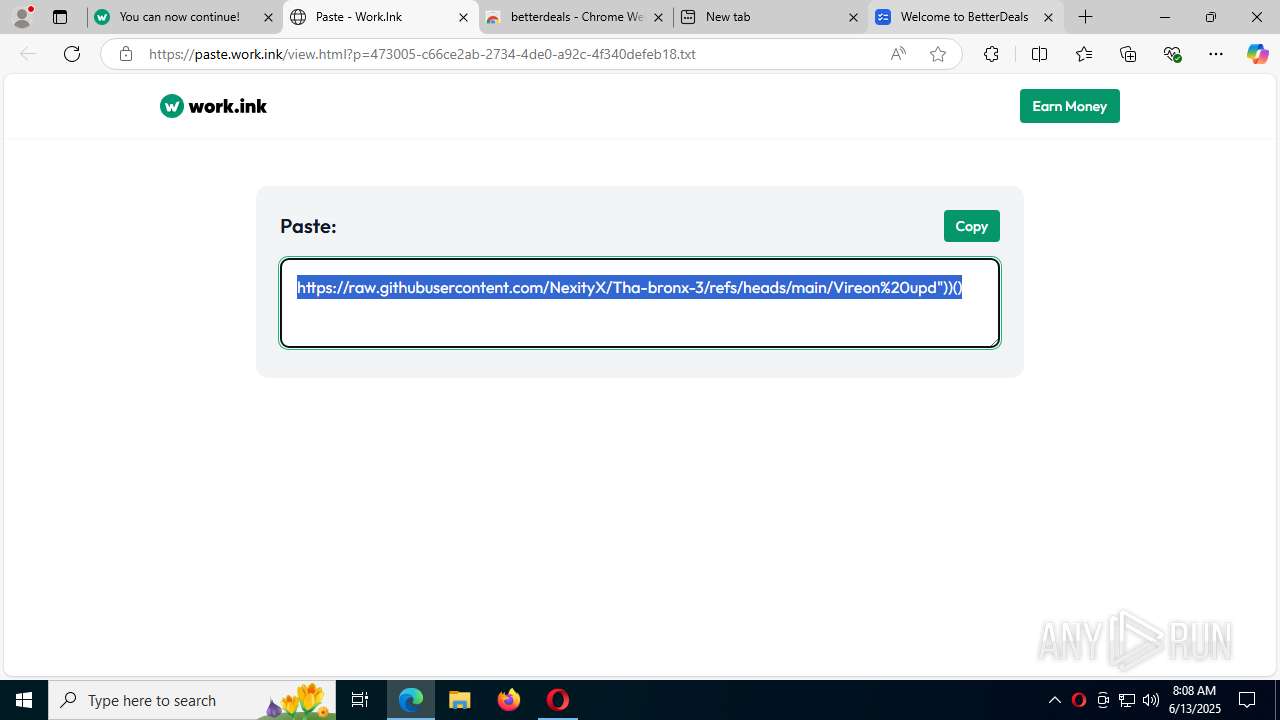Open browser Extensions menu
1280x720 pixels.
click(x=991, y=54)
